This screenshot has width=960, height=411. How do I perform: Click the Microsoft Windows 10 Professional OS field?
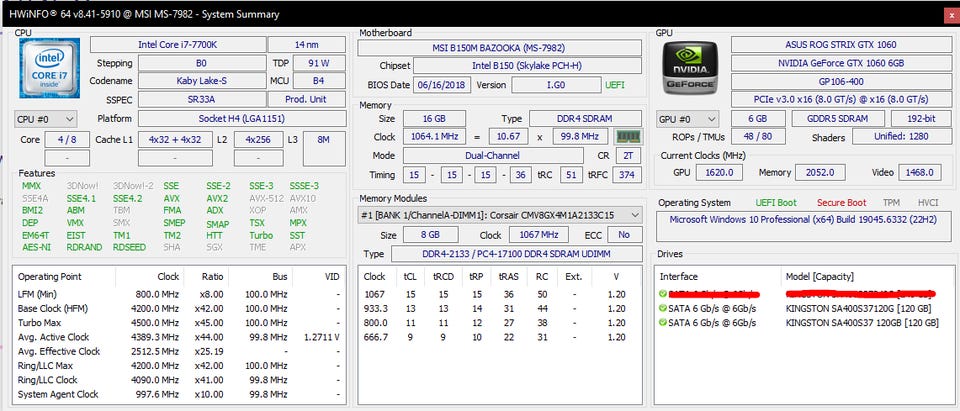[803, 226]
